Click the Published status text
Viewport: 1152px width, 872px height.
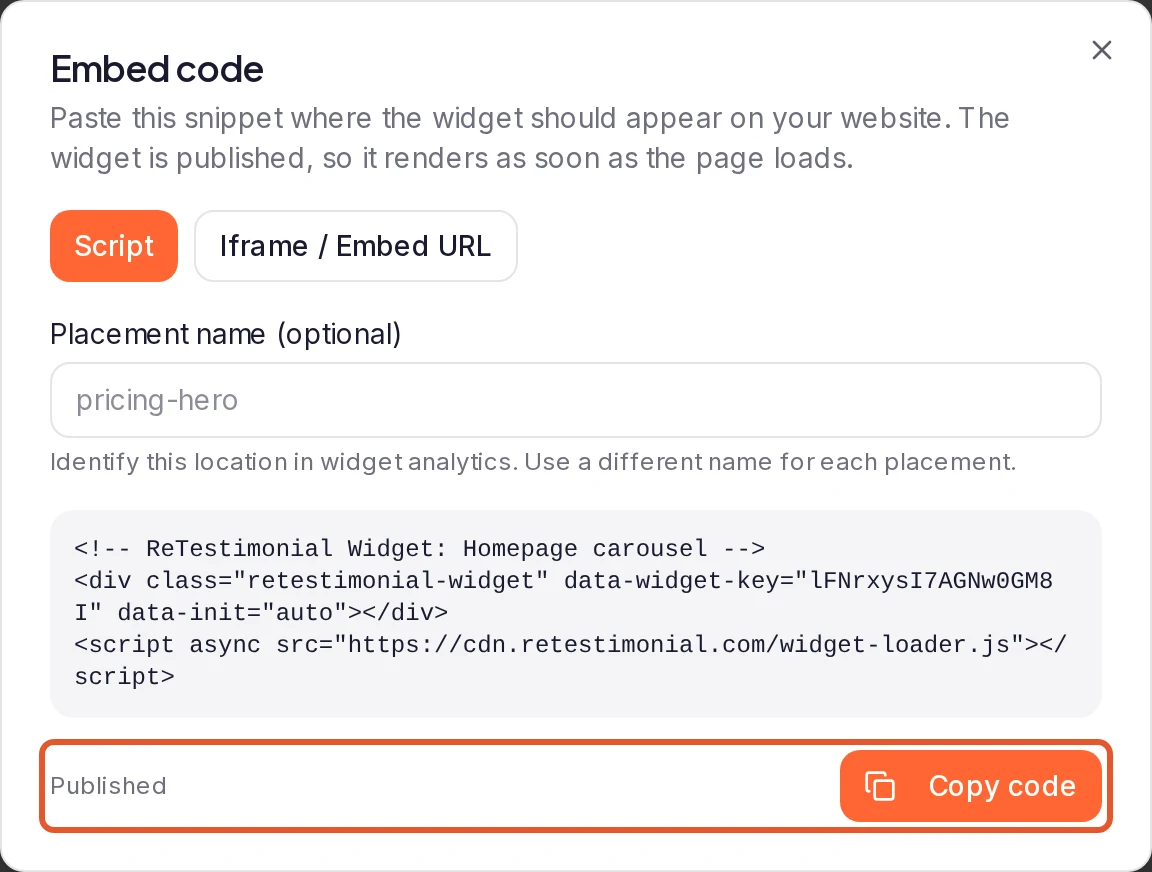[108, 786]
